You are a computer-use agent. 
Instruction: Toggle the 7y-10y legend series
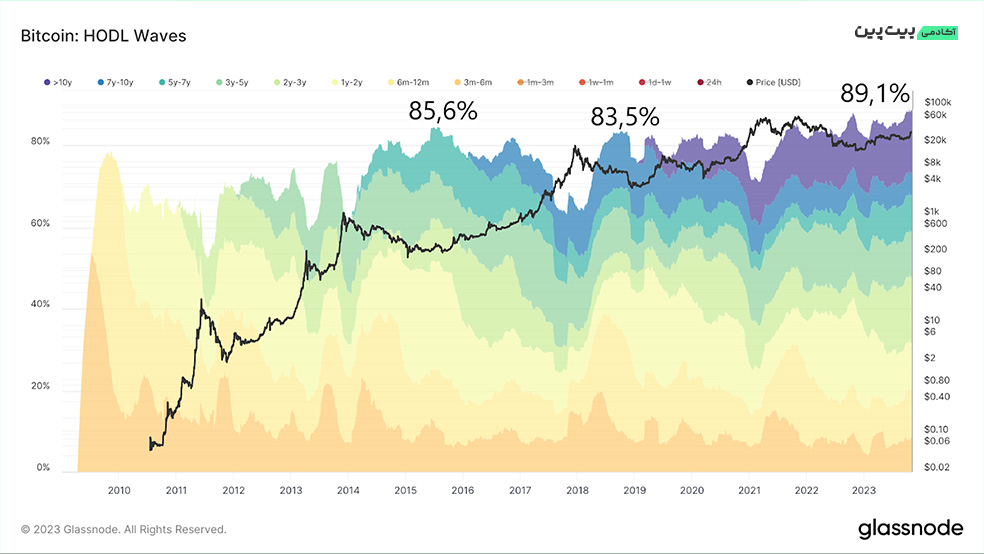coord(115,82)
